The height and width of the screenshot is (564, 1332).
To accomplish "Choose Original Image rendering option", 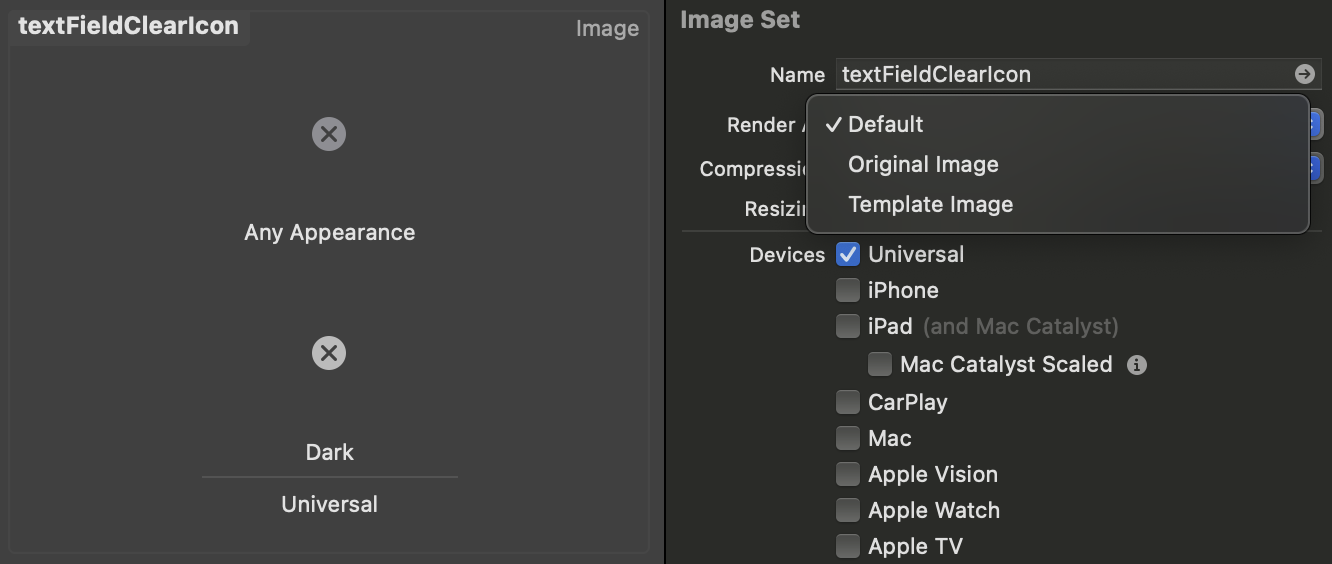I will [x=923, y=164].
